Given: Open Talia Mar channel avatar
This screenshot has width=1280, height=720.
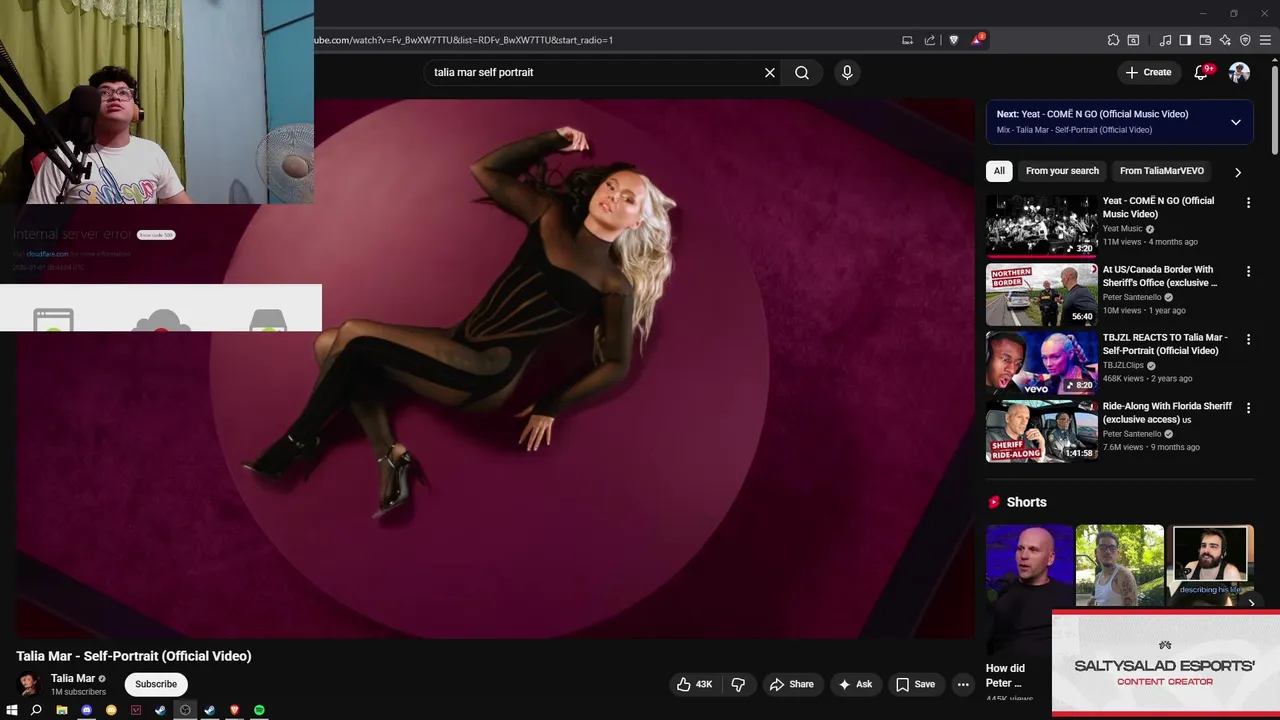Looking at the screenshot, I should (x=29, y=684).
